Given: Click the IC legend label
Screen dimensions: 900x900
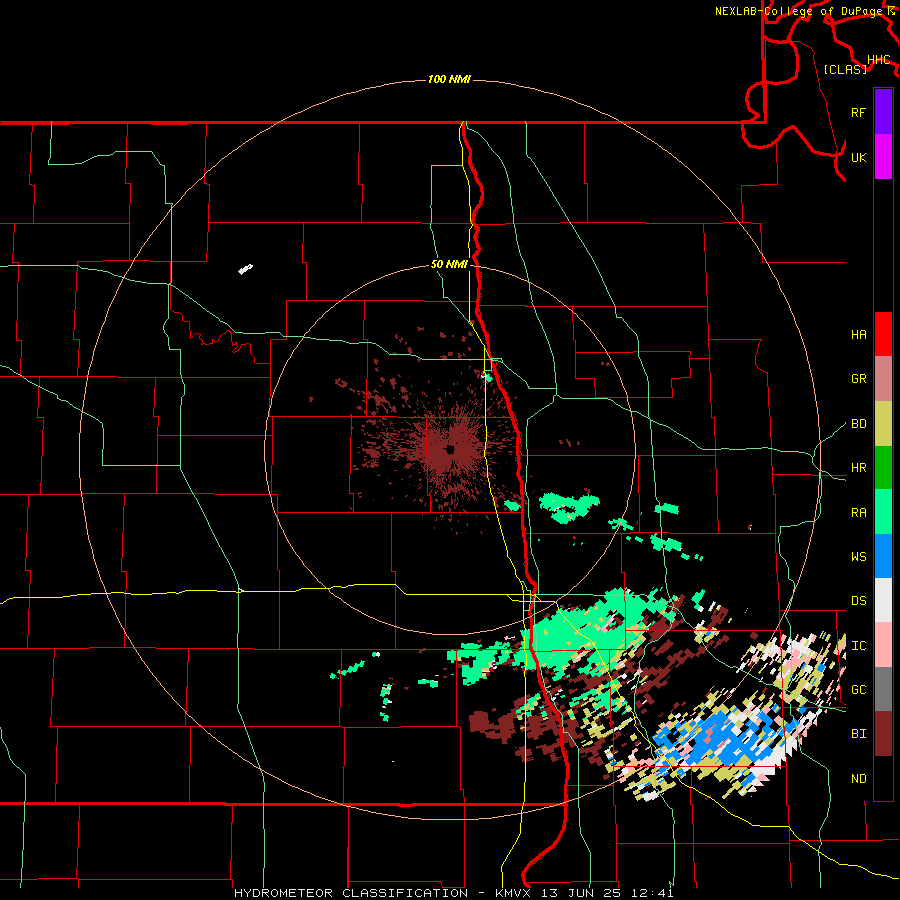Looking at the screenshot, I should tap(858, 646).
